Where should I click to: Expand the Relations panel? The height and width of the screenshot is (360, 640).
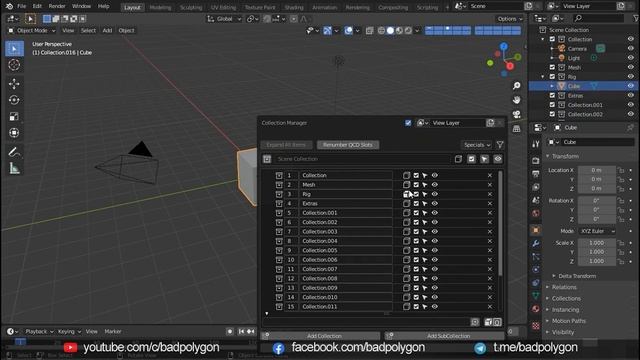(564, 287)
